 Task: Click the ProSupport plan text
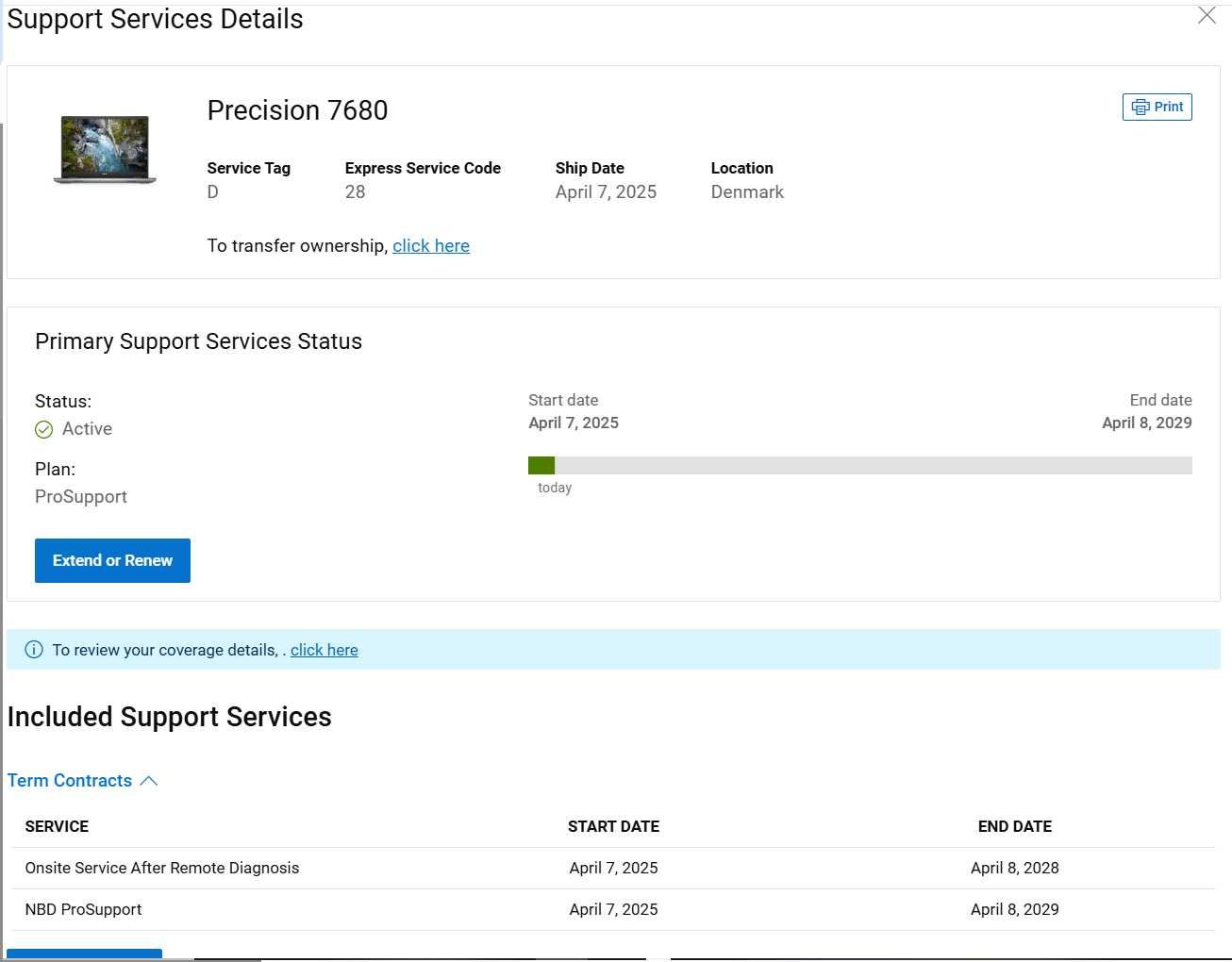coord(81,496)
